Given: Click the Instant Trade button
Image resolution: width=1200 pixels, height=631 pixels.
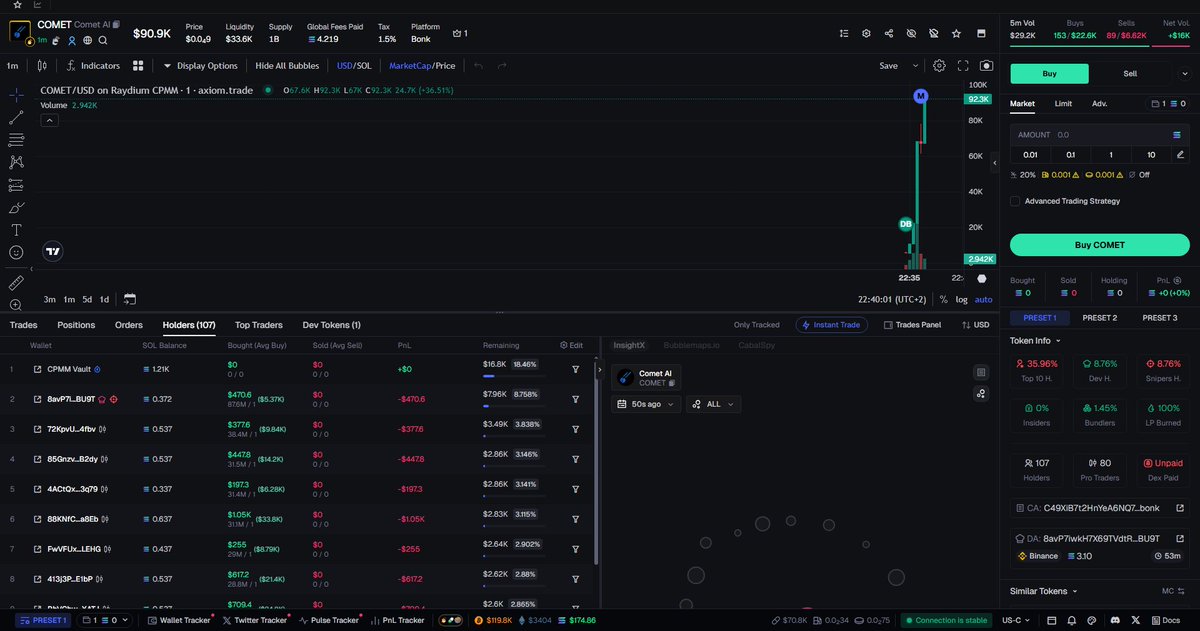Looking at the screenshot, I should click(832, 325).
